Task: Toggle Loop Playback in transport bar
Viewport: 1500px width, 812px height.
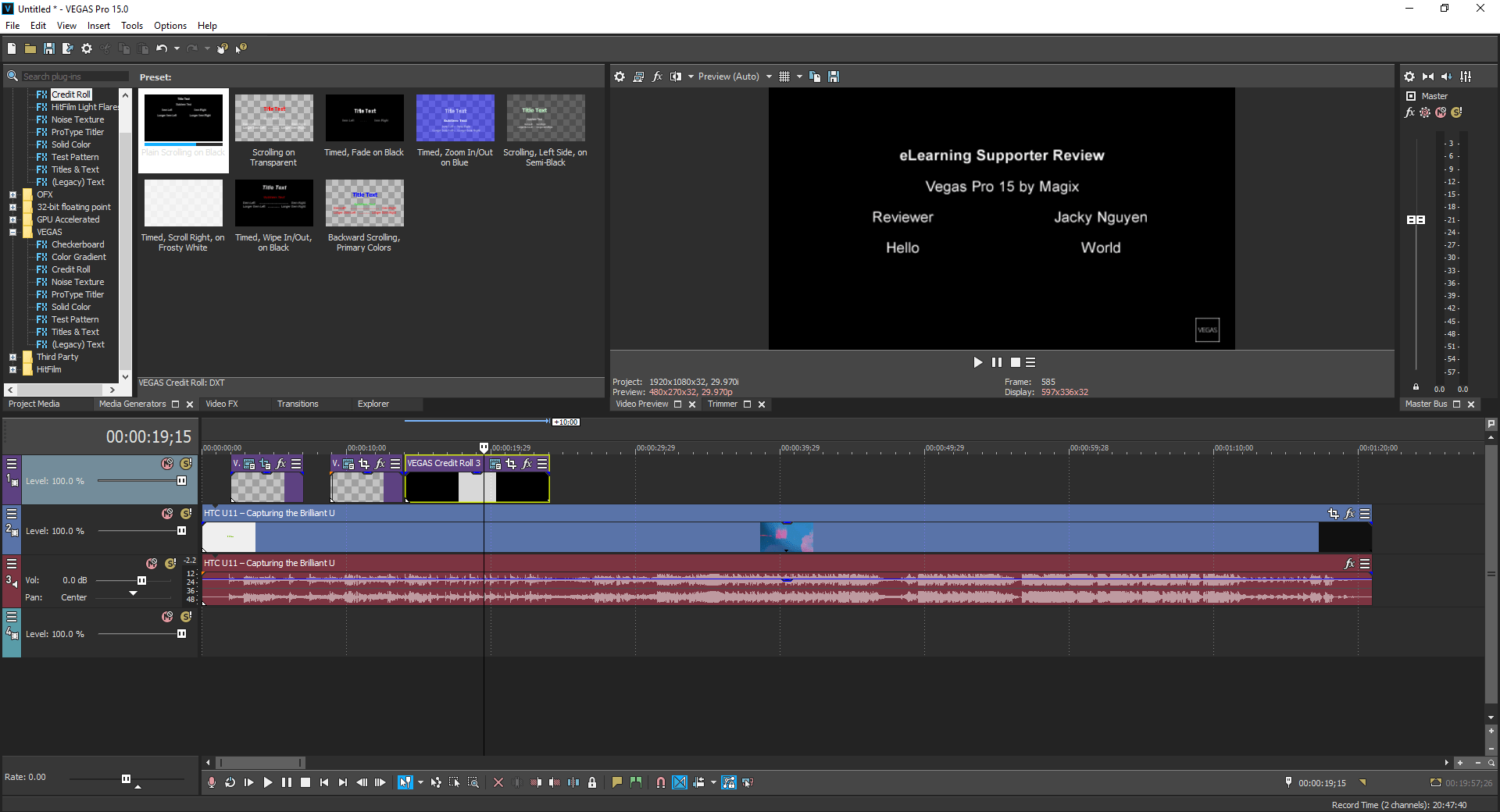Action: pyautogui.click(x=230, y=782)
